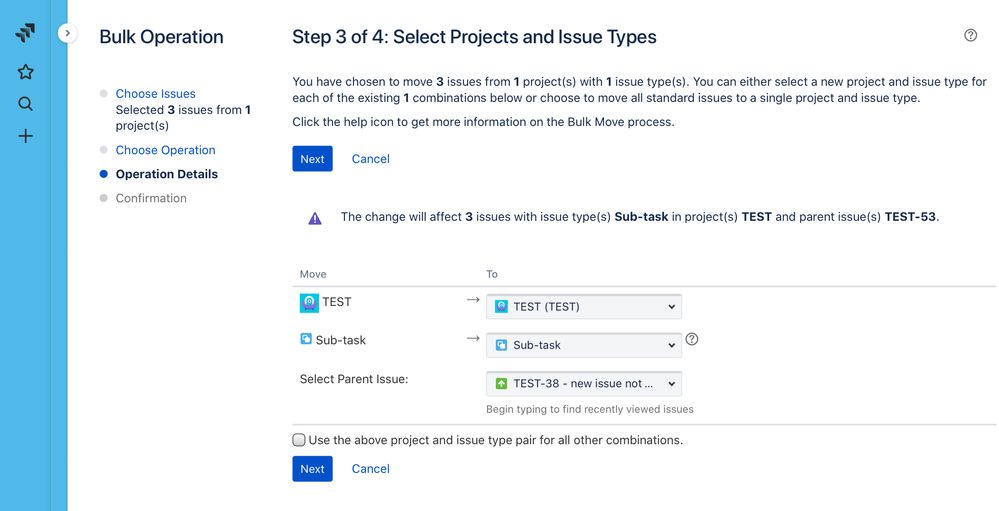Select Operation Details step
Screen dimensions: 999x511
pos(167,174)
